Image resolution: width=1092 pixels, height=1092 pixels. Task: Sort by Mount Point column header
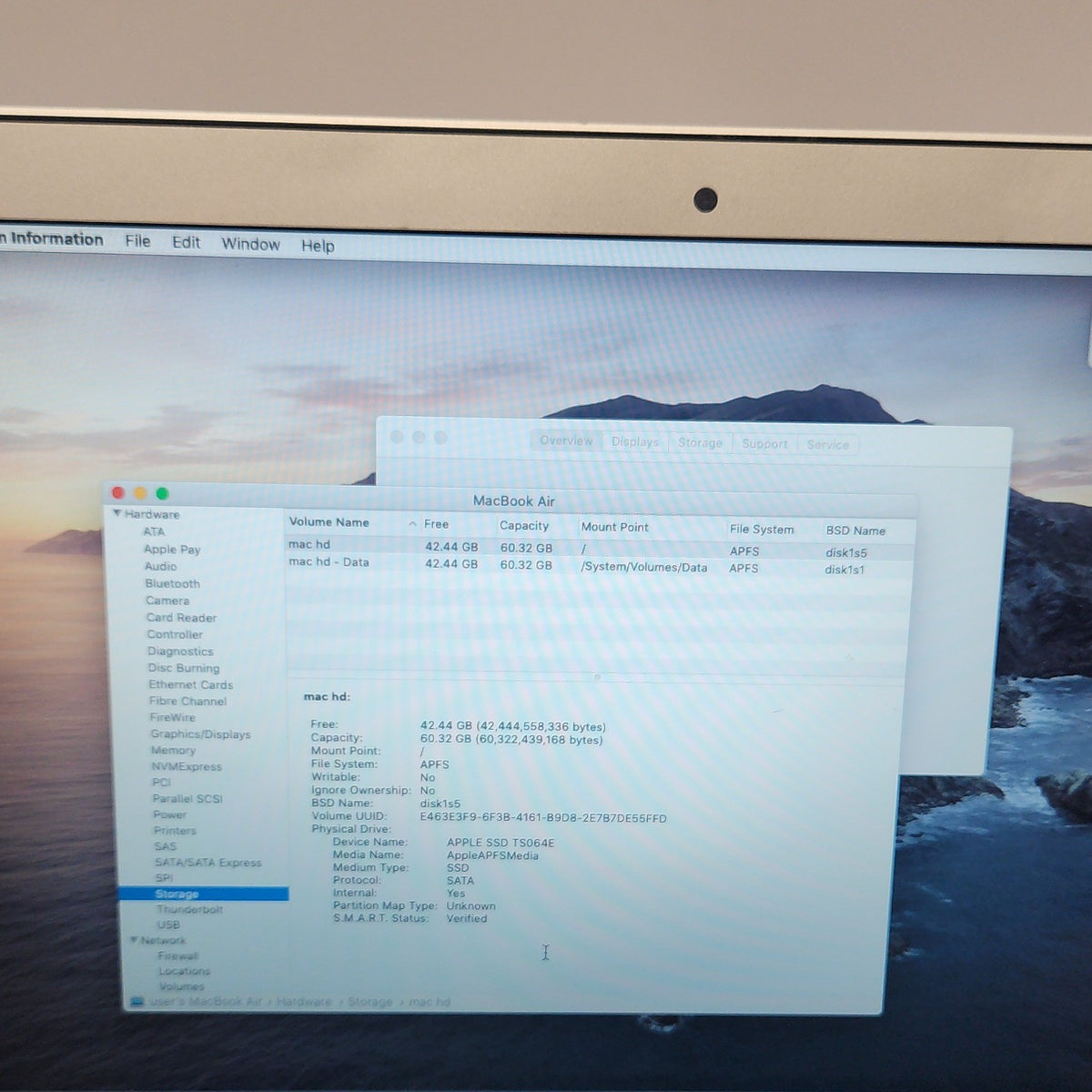point(615,527)
